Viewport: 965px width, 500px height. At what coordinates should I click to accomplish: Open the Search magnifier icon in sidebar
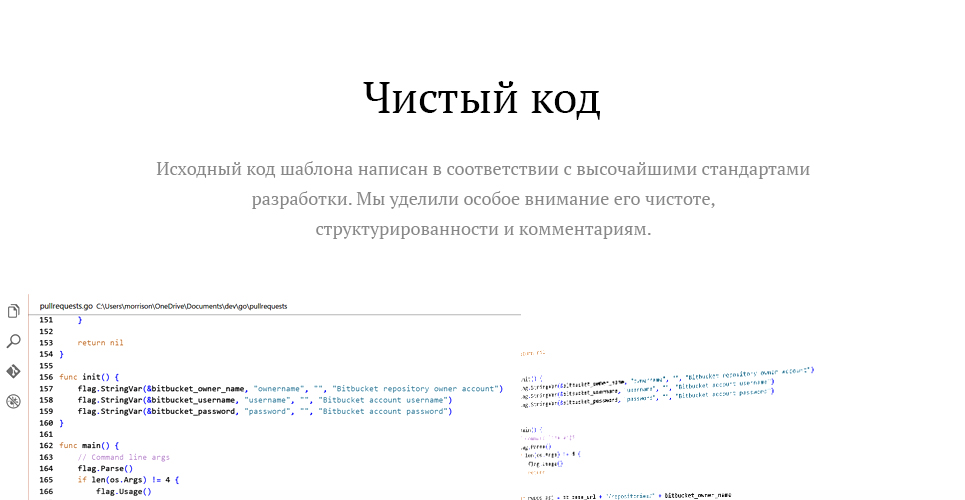pyautogui.click(x=14, y=341)
